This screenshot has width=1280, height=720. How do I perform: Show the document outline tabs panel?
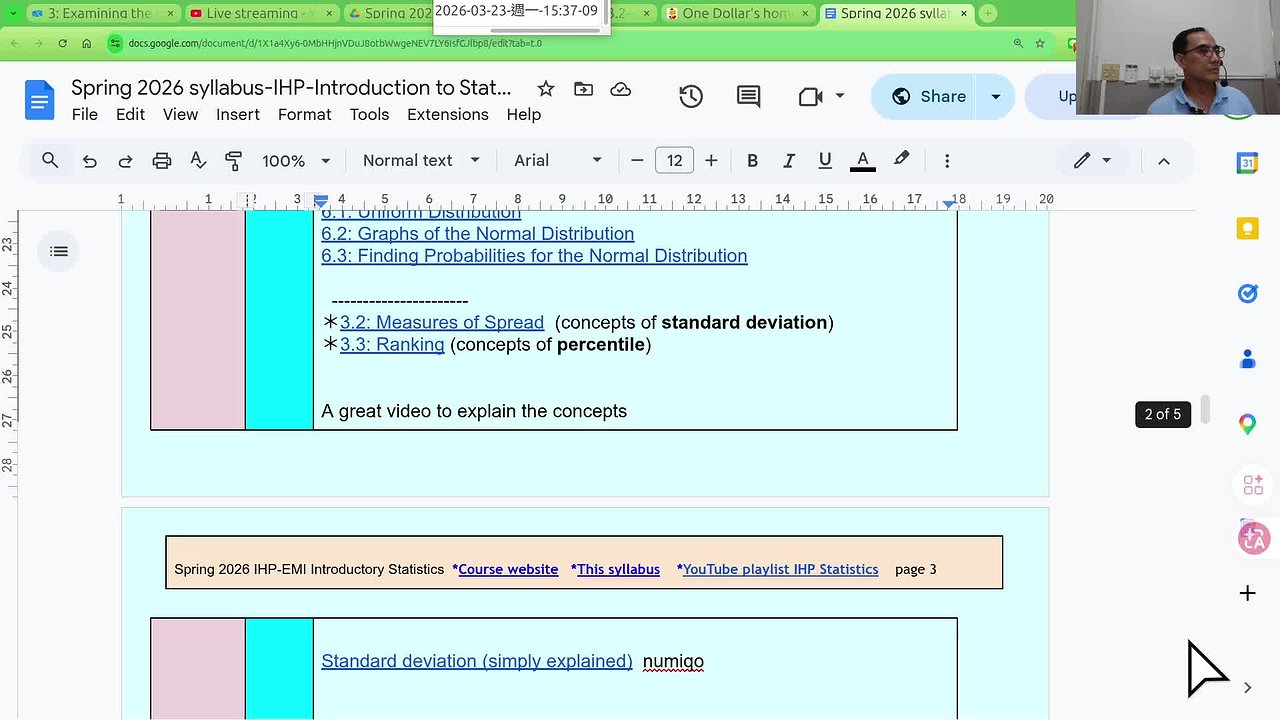pos(59,251)
